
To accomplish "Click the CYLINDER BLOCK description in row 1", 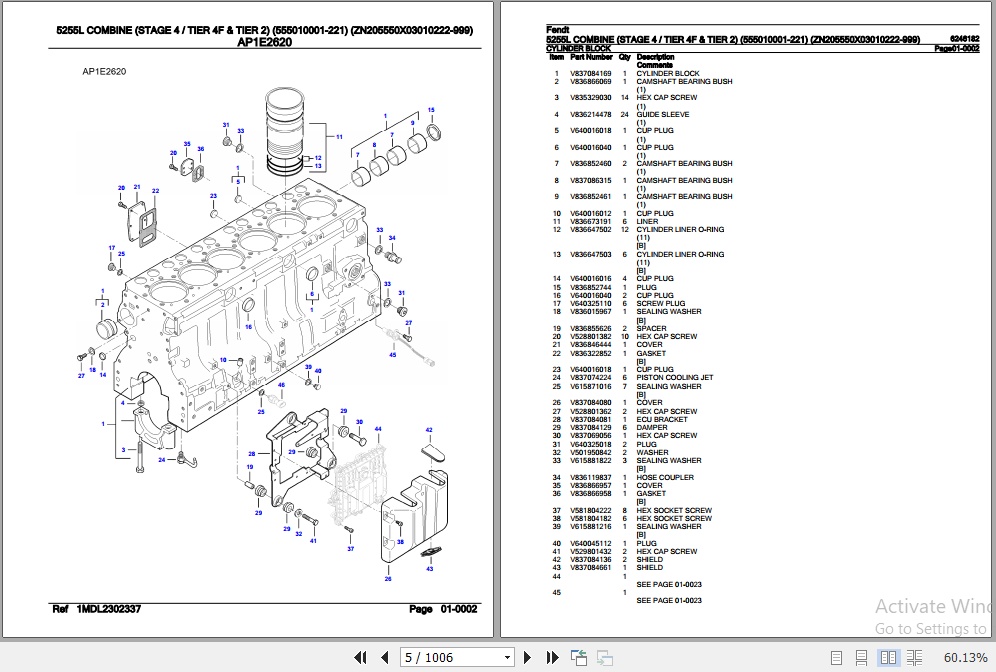I will (668, 74).
